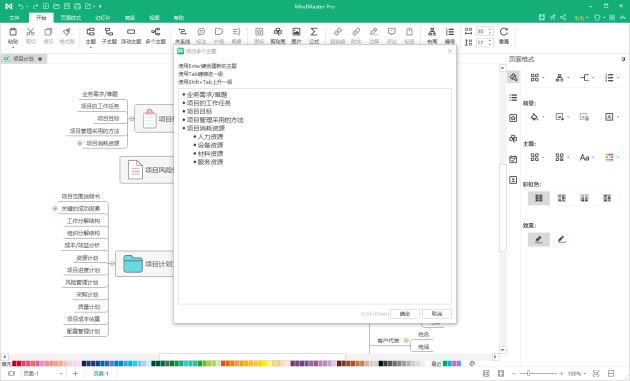Screen dimensions: 630x381
Task: Insert a Picture (图片) via ribbon
Action: click(x=296, y=35)
